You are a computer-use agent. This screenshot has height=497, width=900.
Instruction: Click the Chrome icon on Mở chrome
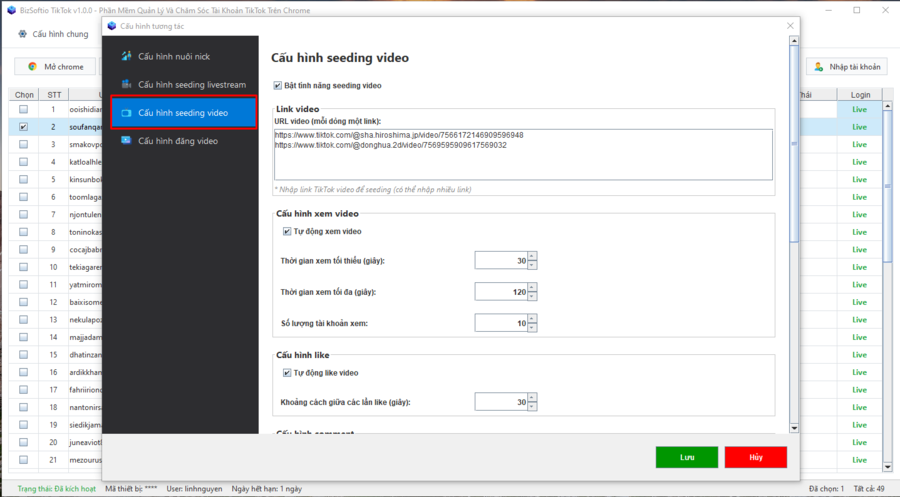32,66
